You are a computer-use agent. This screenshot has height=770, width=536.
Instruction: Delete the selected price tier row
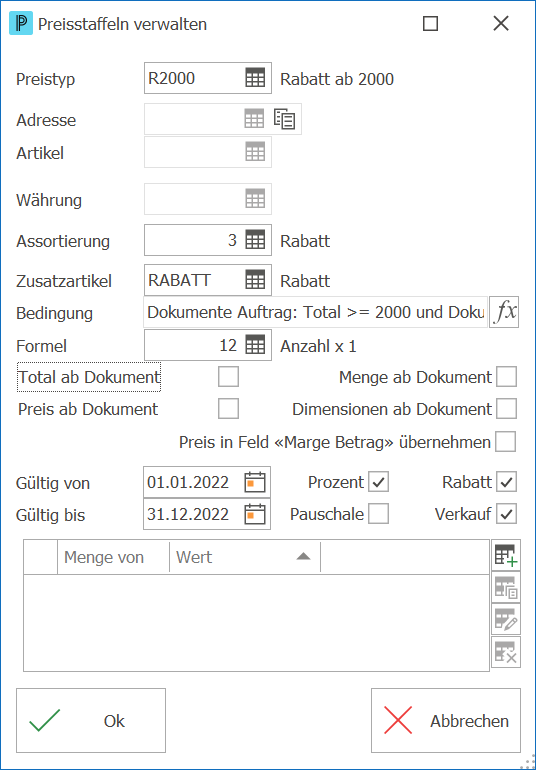point(506,652)
